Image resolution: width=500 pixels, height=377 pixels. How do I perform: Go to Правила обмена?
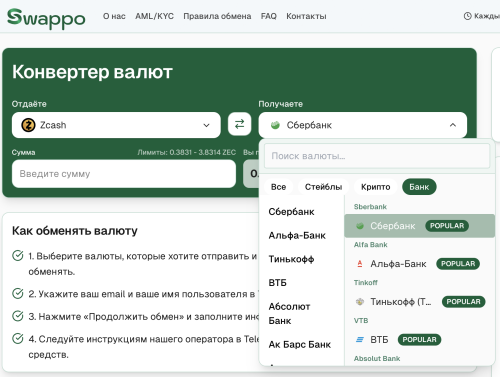click(x=217, y=16)
